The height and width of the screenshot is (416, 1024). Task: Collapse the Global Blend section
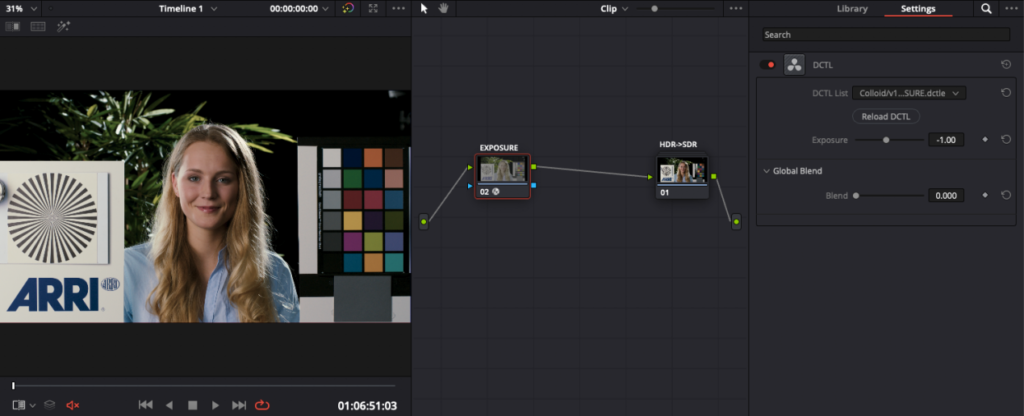tap(767, 171)
